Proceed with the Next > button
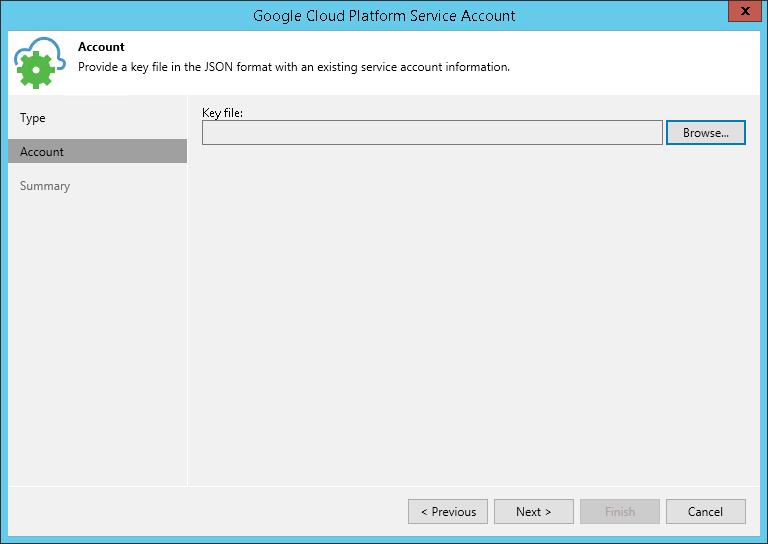768x544 pixels. [534, 512]
